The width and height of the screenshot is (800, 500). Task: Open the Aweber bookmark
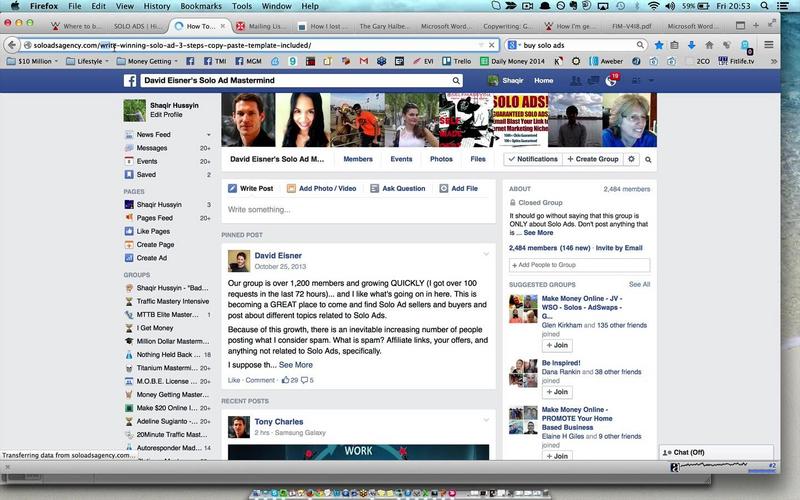606,61
